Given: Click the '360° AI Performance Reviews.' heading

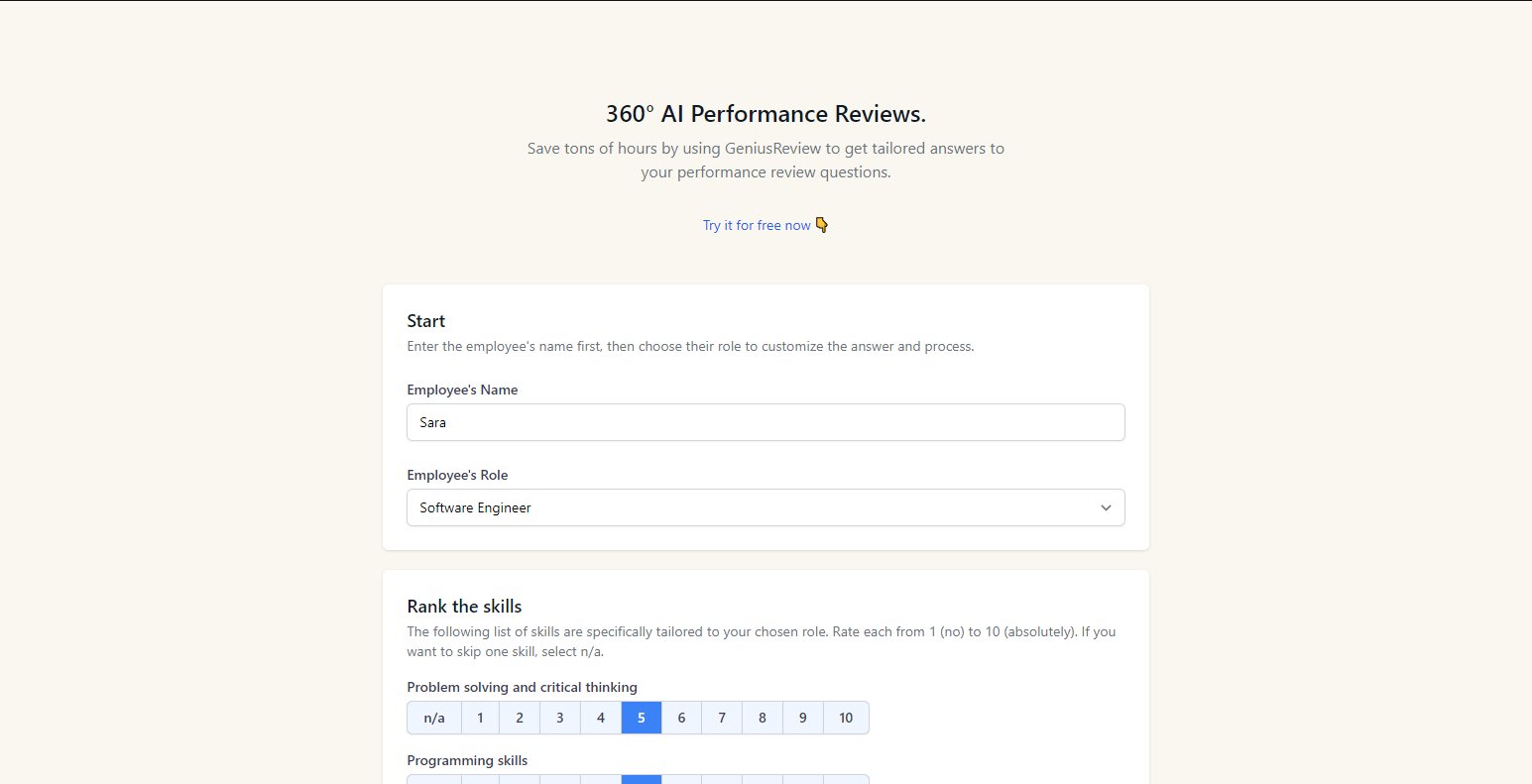Looking at the screenshot, I should pos(766,114).
